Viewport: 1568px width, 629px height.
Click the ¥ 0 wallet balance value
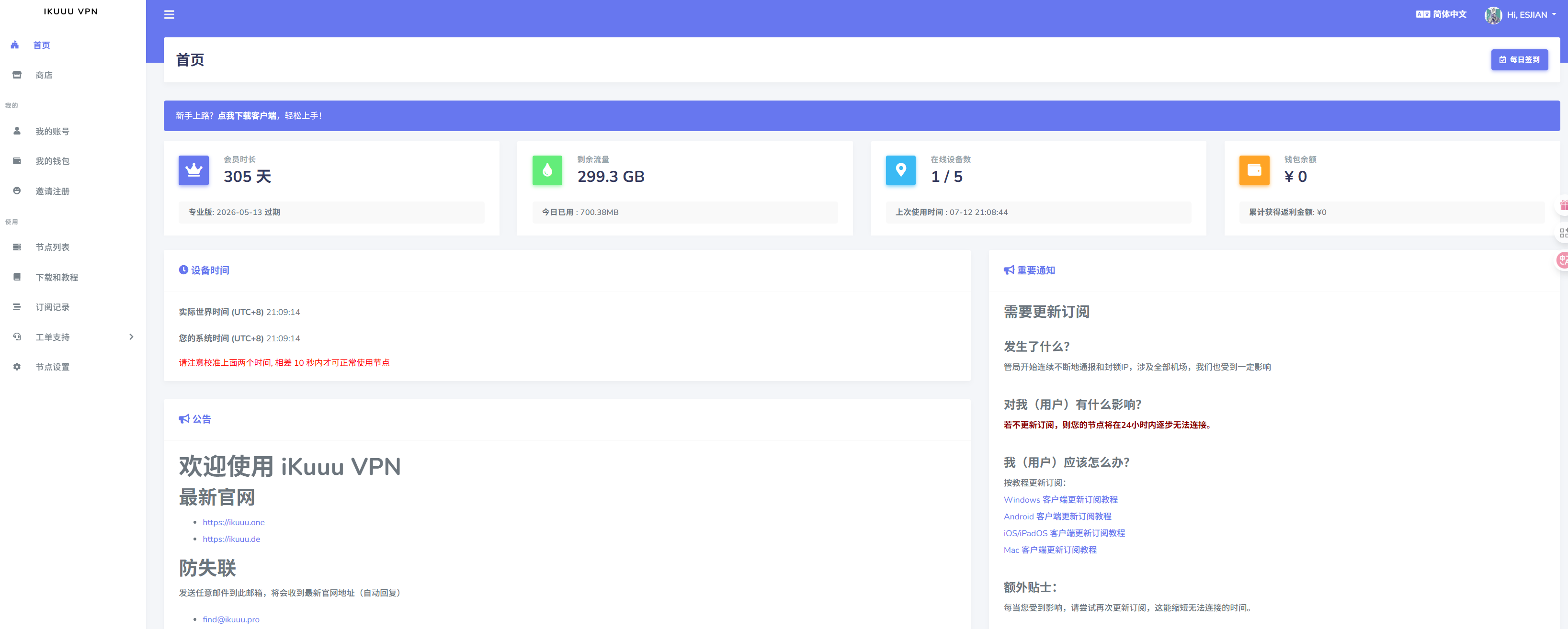click(x=1295, y=177)
